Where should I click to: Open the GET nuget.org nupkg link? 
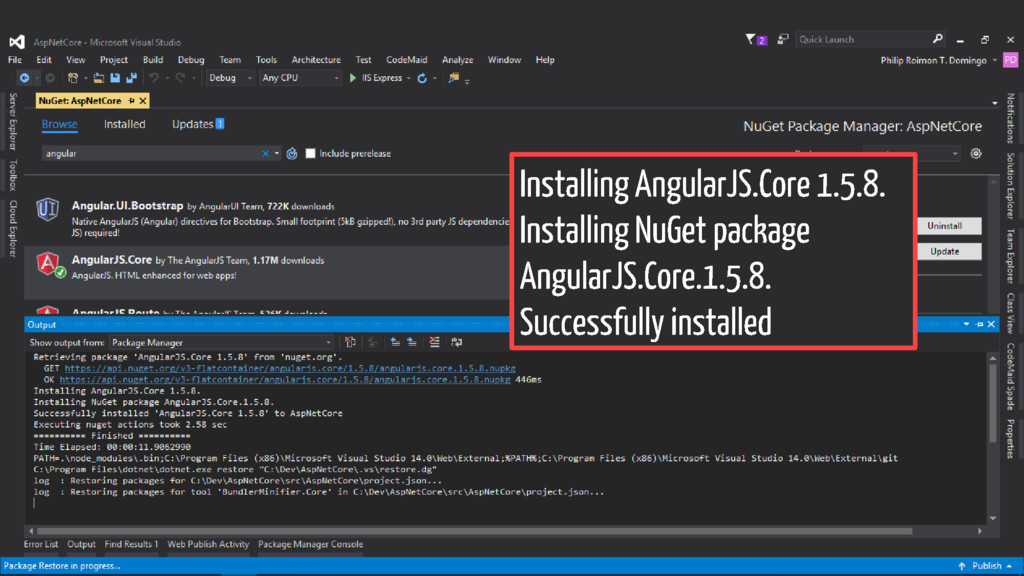click(290, 368)
